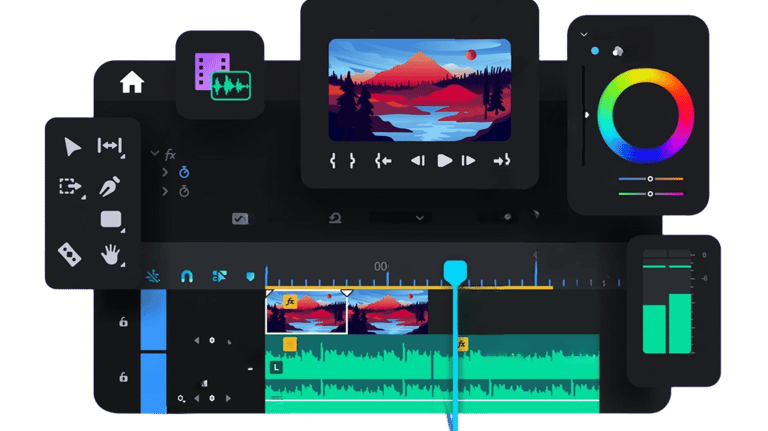Image resolution: width=768 pixels, height=431 pixels.
Task: Click the blue timeline playhead handle
Action: click(x=455, y=272)
